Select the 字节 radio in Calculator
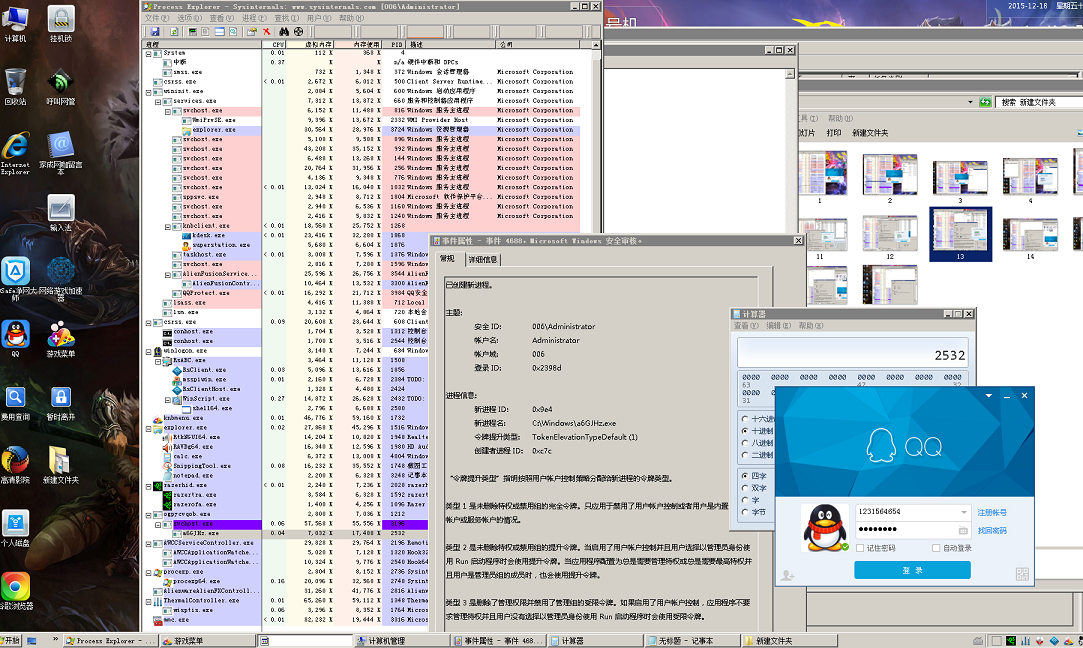1083x648 pixels. [745, 512]
